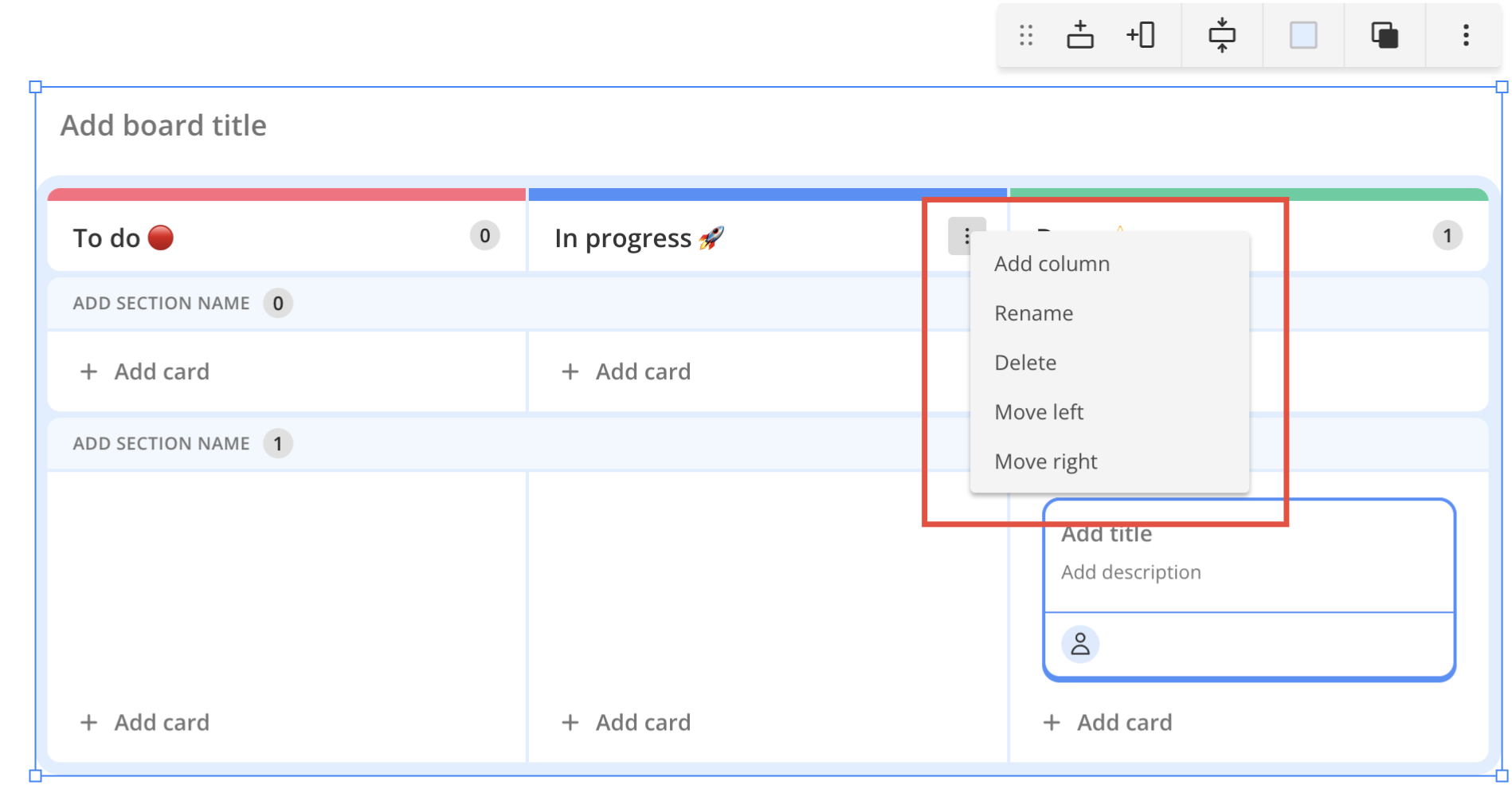
Task: Add card at bottom of Done column
Action: [x=1107, y=722]
